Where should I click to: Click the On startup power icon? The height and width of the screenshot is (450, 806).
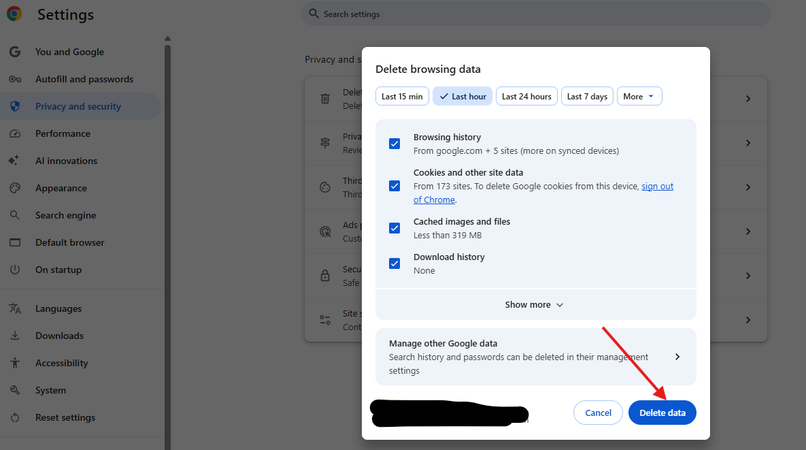pyautogui.click(x=15, y=269)
